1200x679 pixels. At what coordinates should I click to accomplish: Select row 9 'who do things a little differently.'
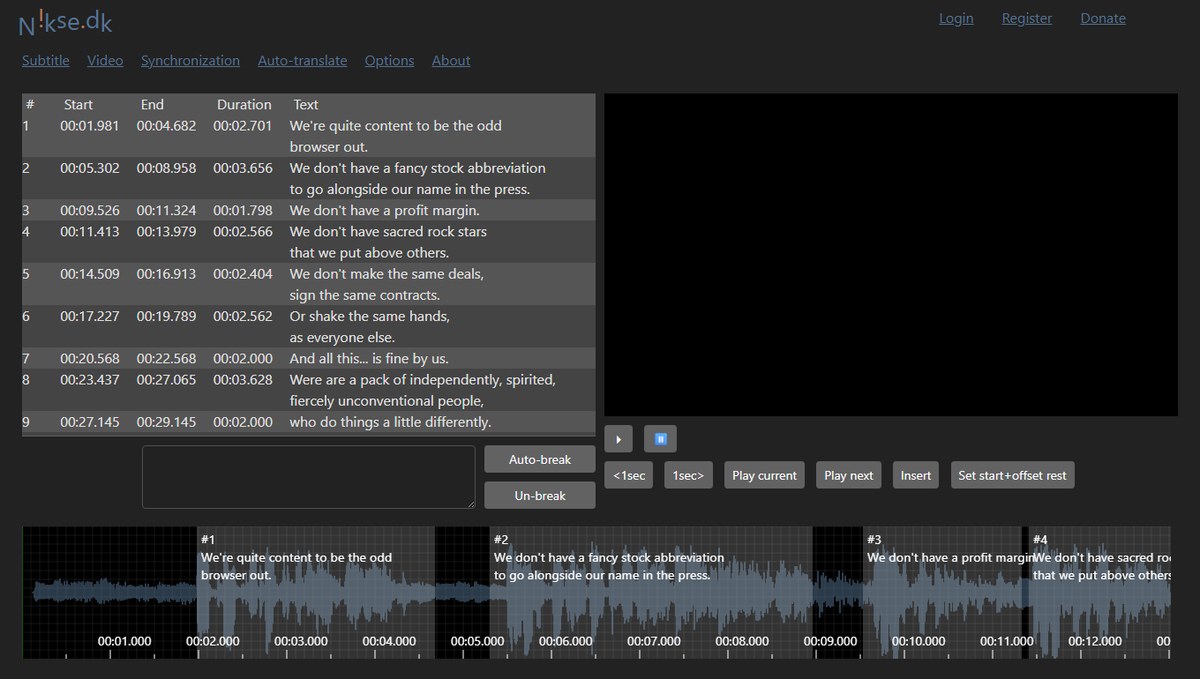pyautogui.click(x=308, y=422)
